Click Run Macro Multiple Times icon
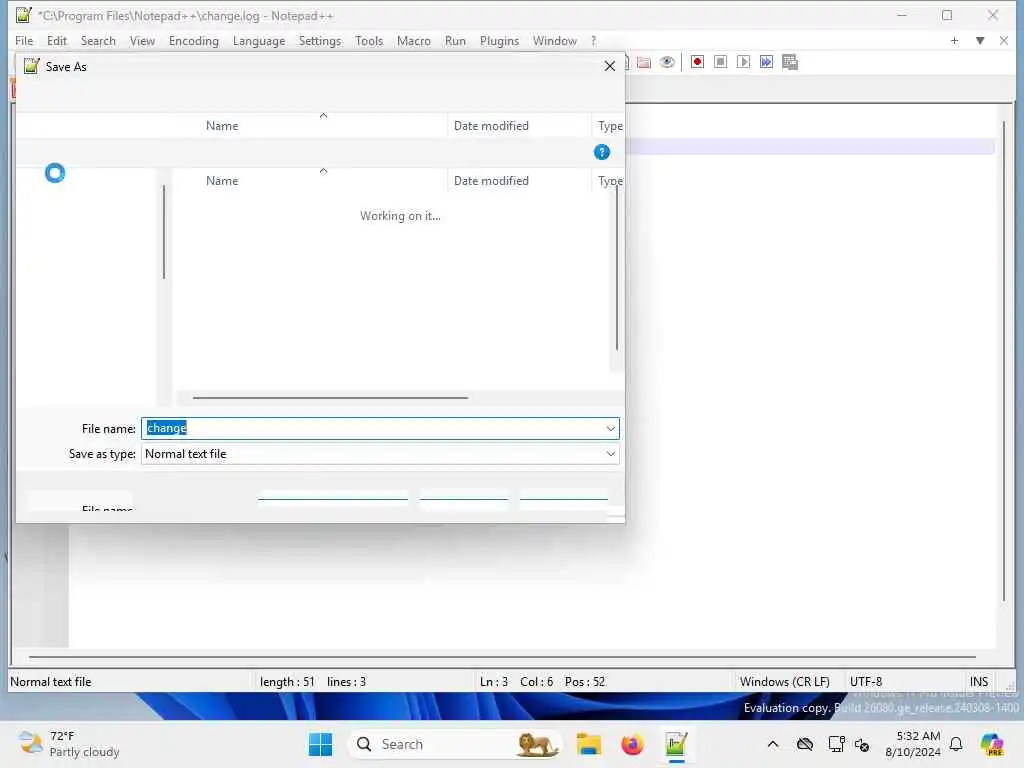 [x=766, y=62]
